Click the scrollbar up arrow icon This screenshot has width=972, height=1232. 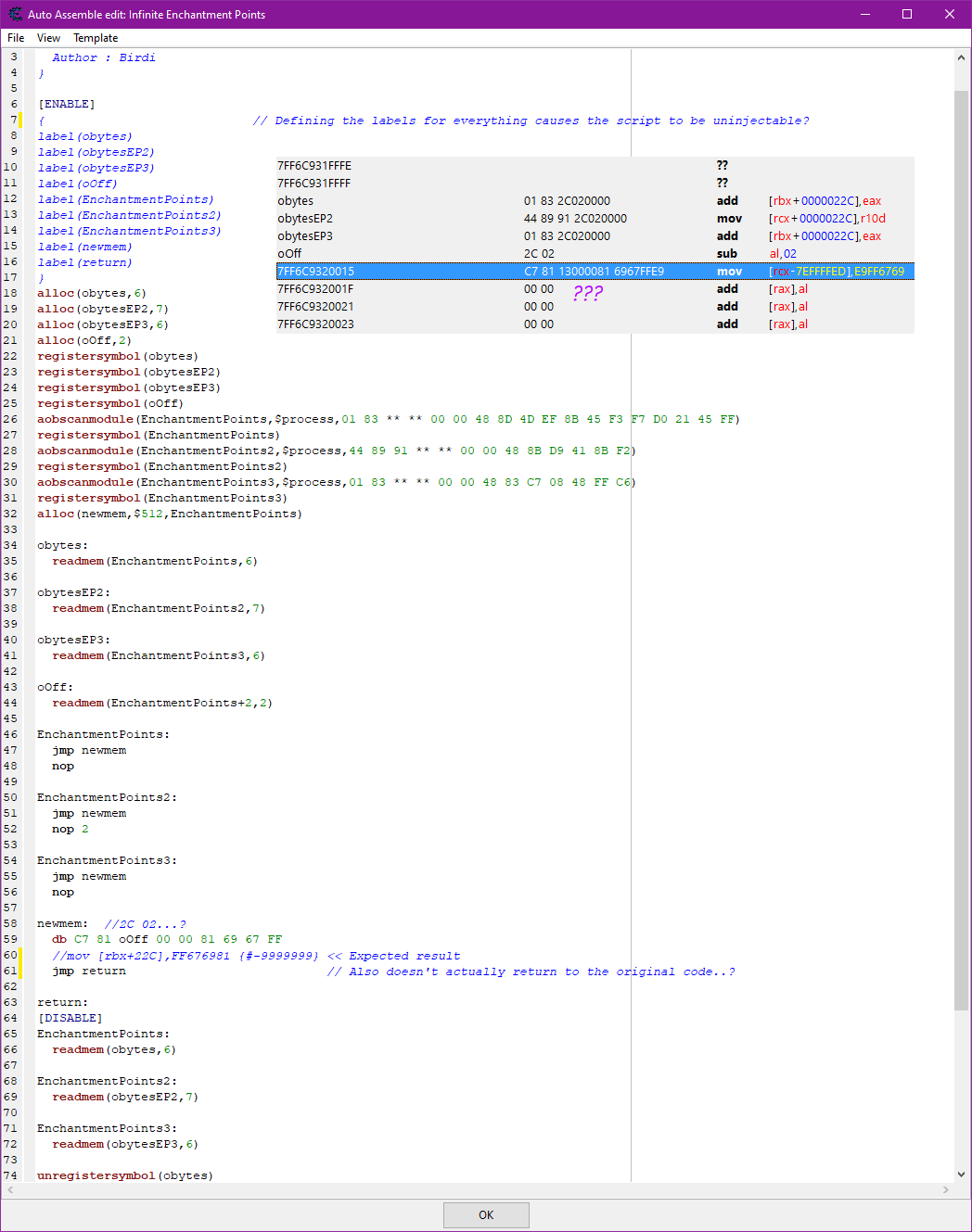pos(962,57)
